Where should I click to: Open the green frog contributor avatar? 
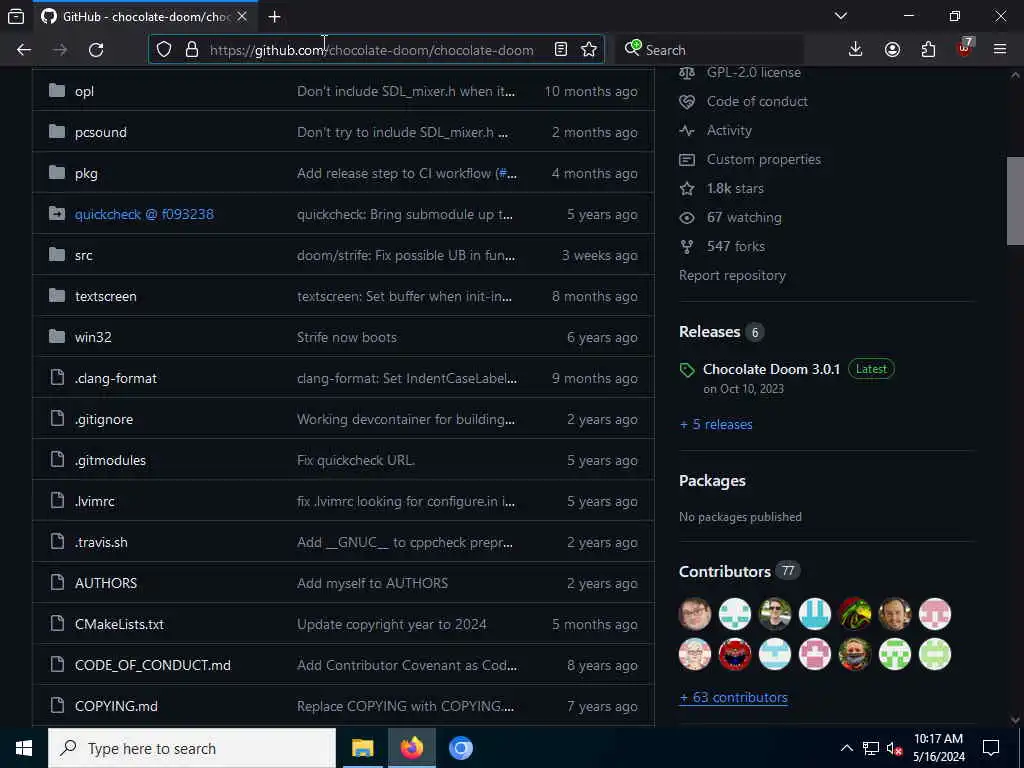coord(855,614)
